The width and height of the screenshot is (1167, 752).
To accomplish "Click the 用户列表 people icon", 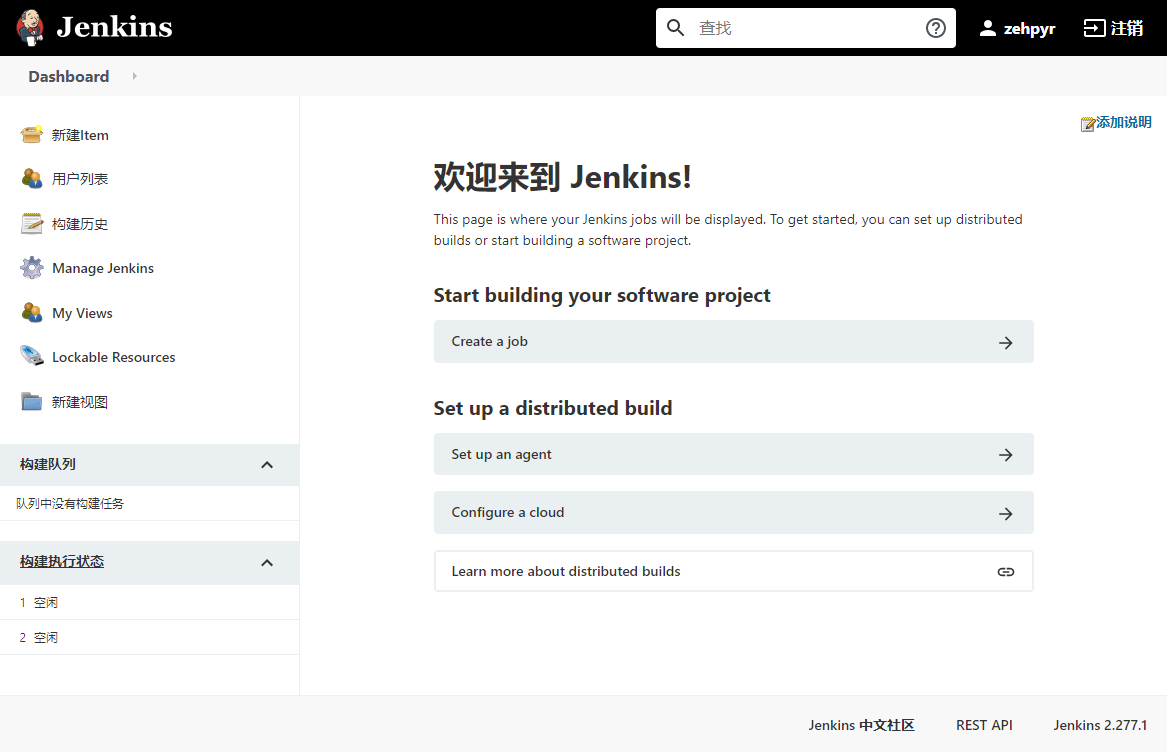I will [32, 179].
